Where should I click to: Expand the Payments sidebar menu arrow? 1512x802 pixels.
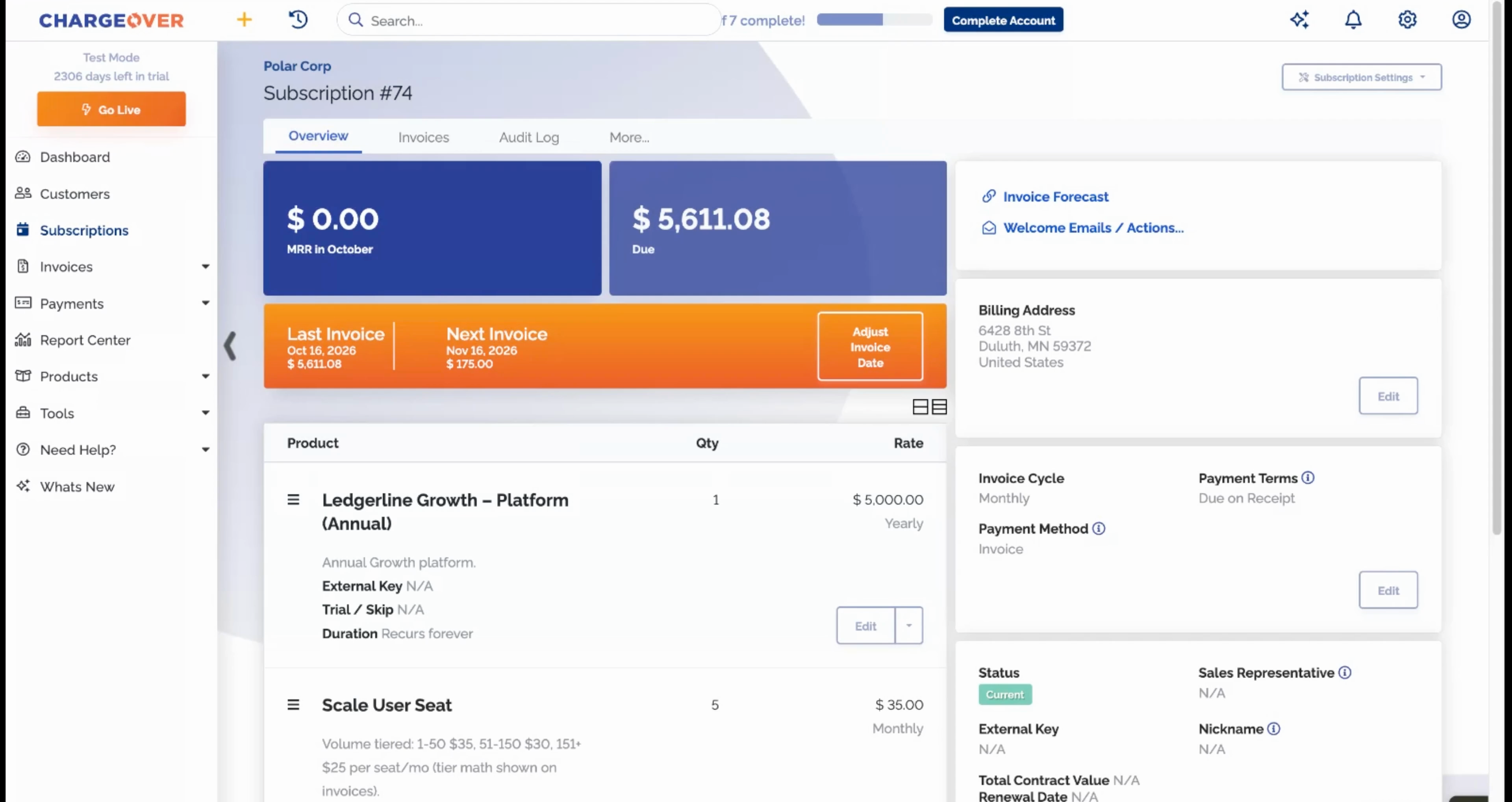[x=206, y=303]
